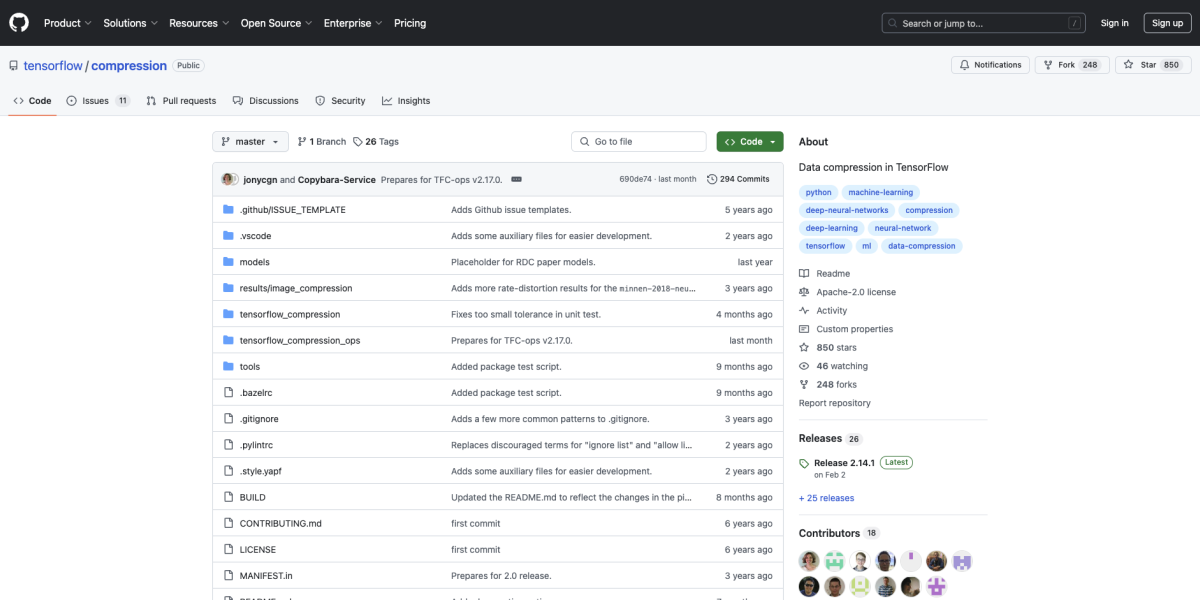Viewport: 1200px width, 600px height.
Task: Expand commit message ellipsis icon
Action: point(516,179)
